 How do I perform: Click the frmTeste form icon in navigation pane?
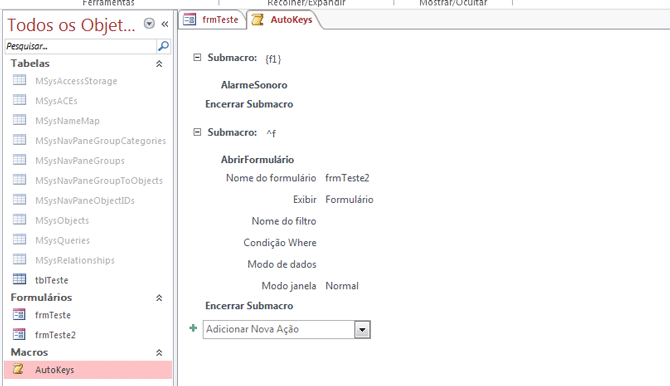click(x=19, y=314)
